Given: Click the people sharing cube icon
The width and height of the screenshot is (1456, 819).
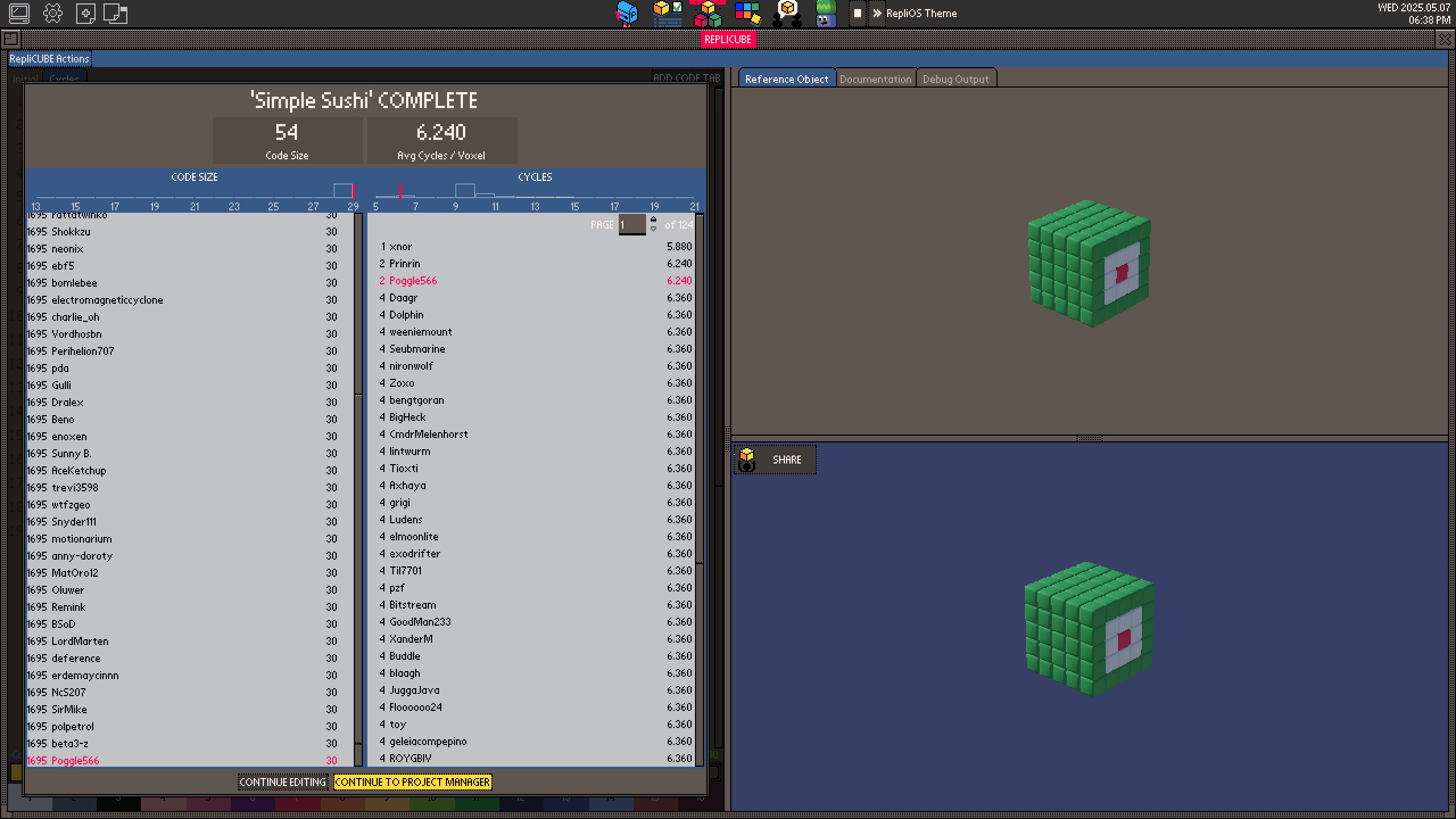Looking at the screenshot, I should (x=787, y=14).
